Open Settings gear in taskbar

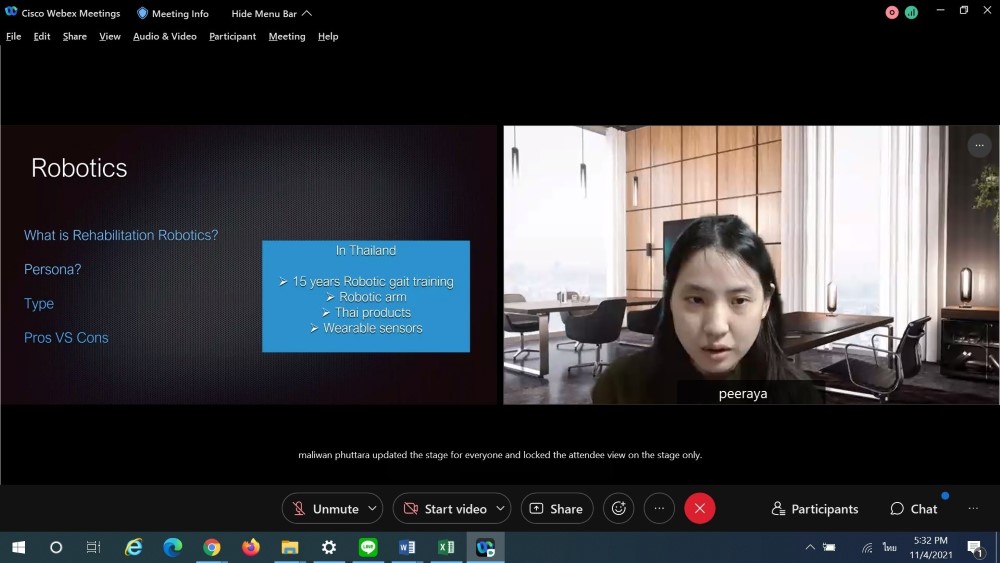329,547
